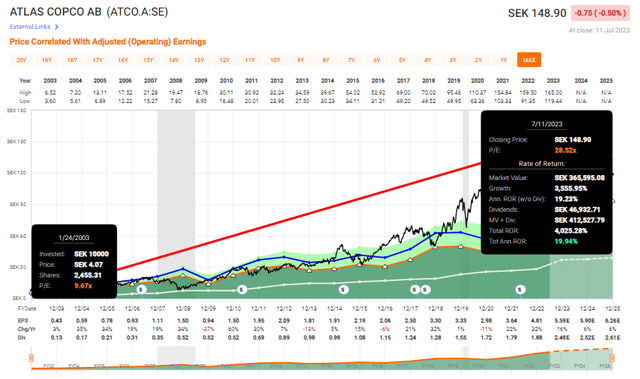Choose the 5Y time range
This screenshot has height=379, width=640.
point(402,60)
